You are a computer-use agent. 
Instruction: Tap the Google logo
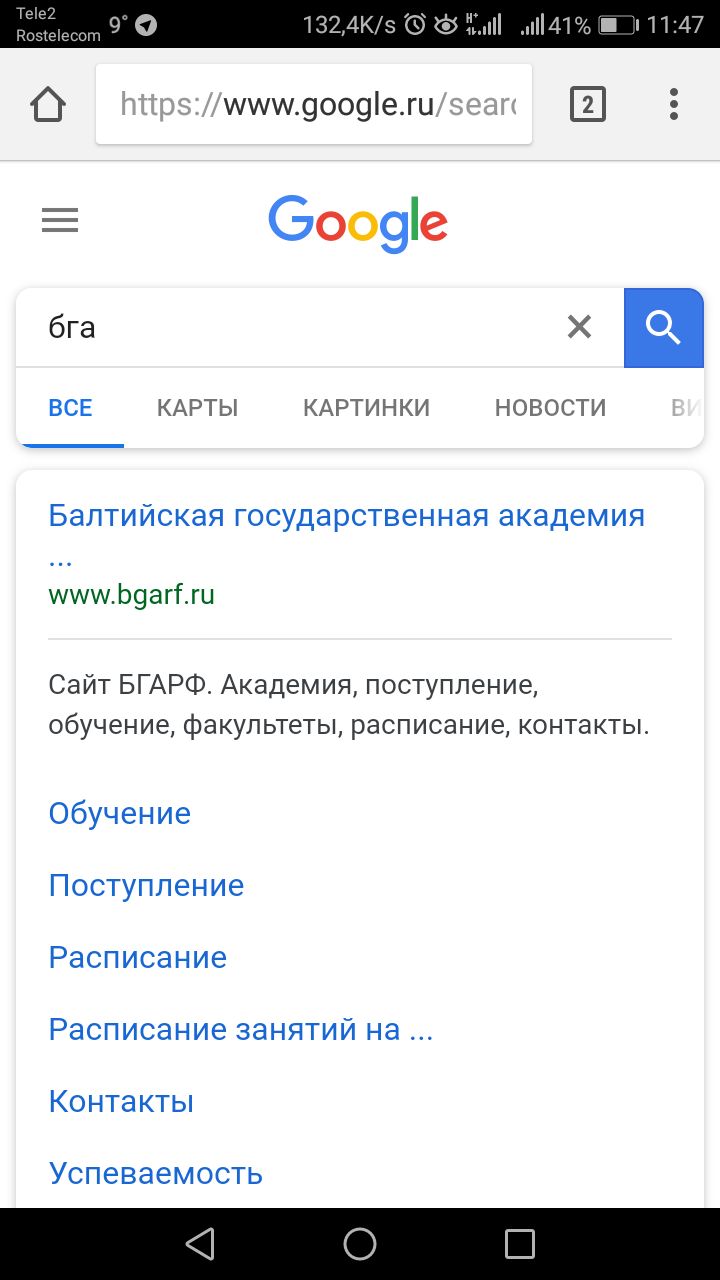click(x=358, y=222)
